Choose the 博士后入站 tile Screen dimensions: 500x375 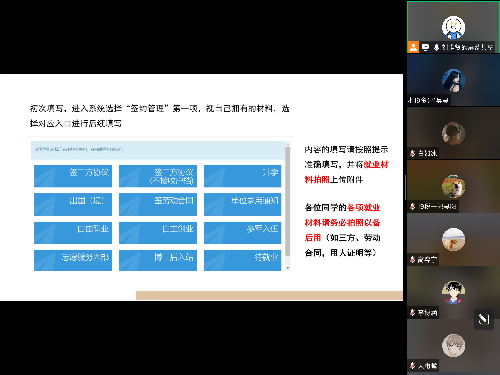158,260
